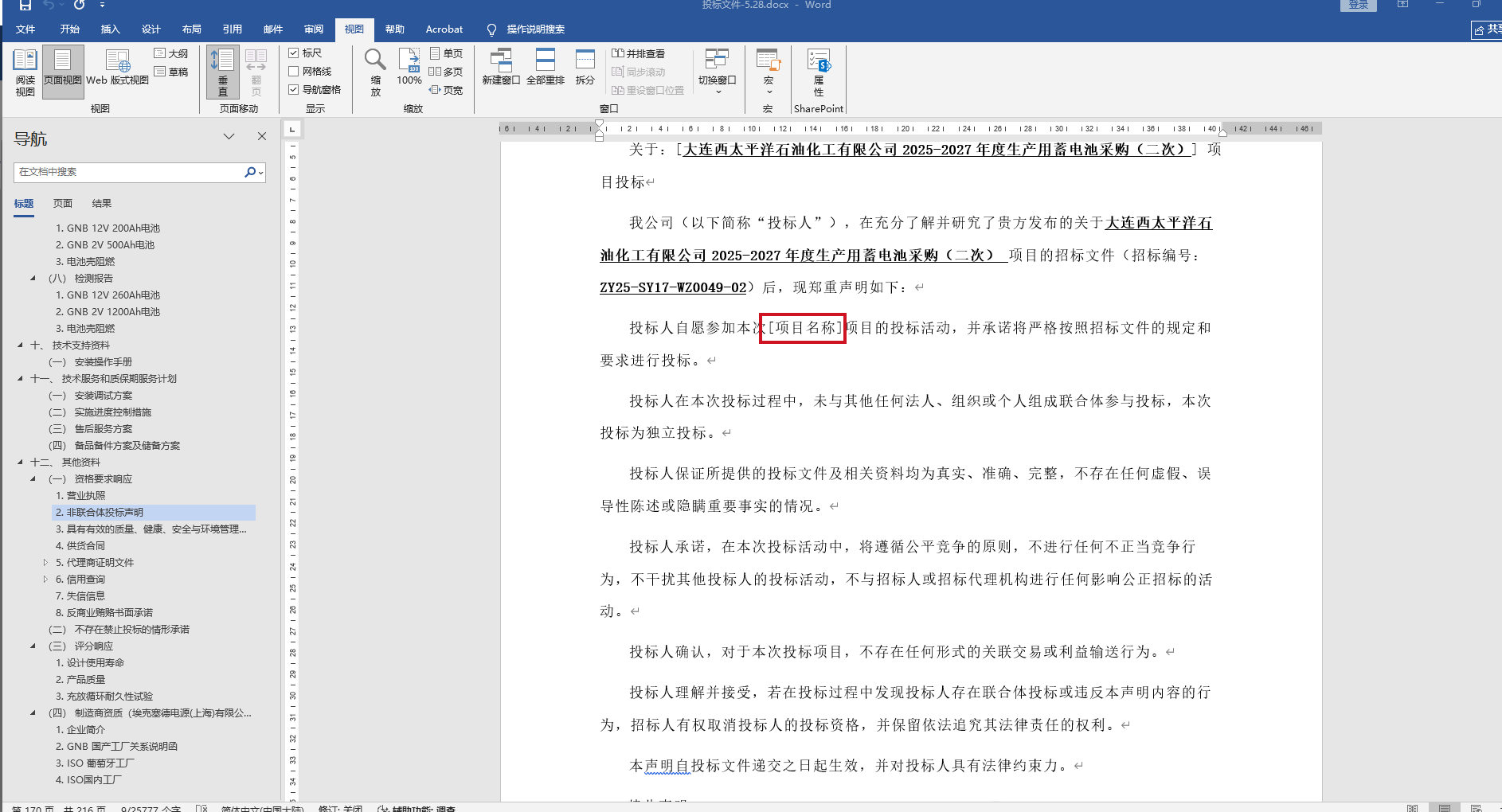The width and height of the screenshot is (1502, 812).
Task: Switch to Read Mode view (阅读视图)
Action: [25, 72]
